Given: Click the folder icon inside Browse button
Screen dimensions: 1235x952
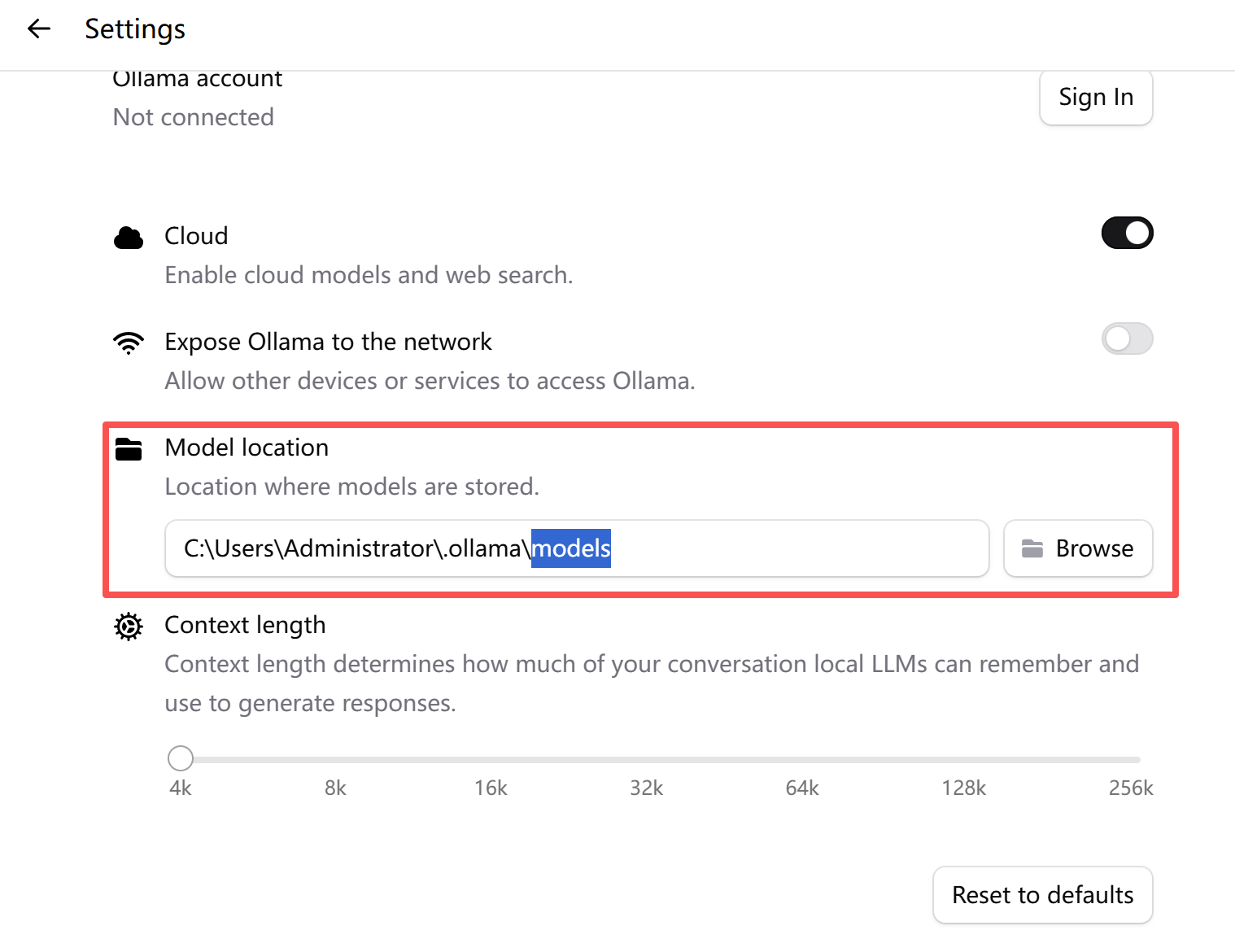Looking at the screenshot, I should point(1032,548).
